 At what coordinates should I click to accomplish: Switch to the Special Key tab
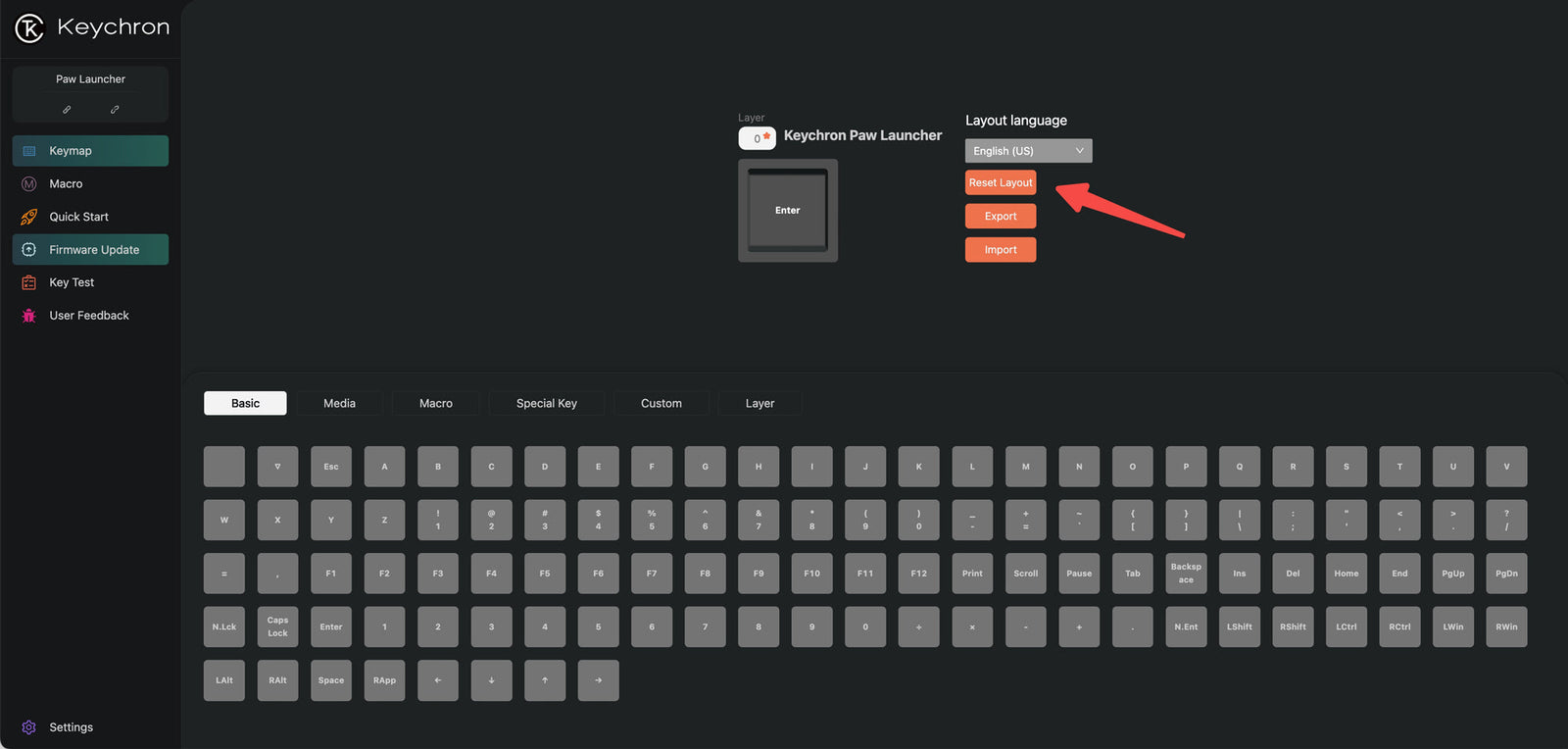546,403
